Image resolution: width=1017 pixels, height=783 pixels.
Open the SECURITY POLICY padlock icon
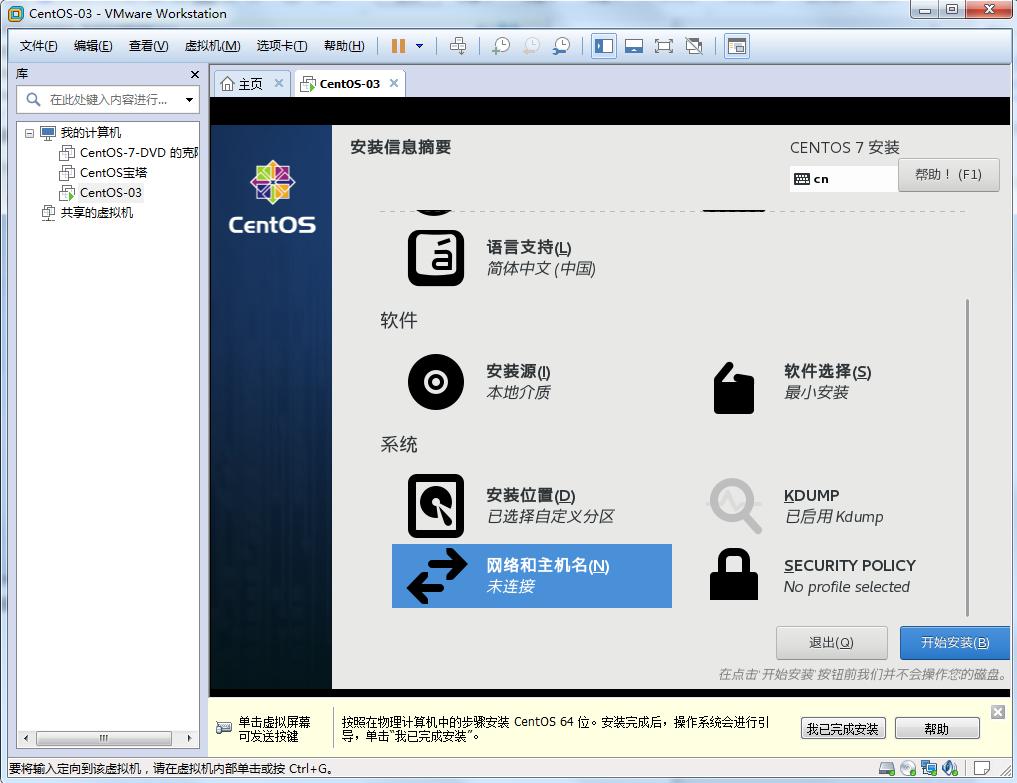pos(734,575)
